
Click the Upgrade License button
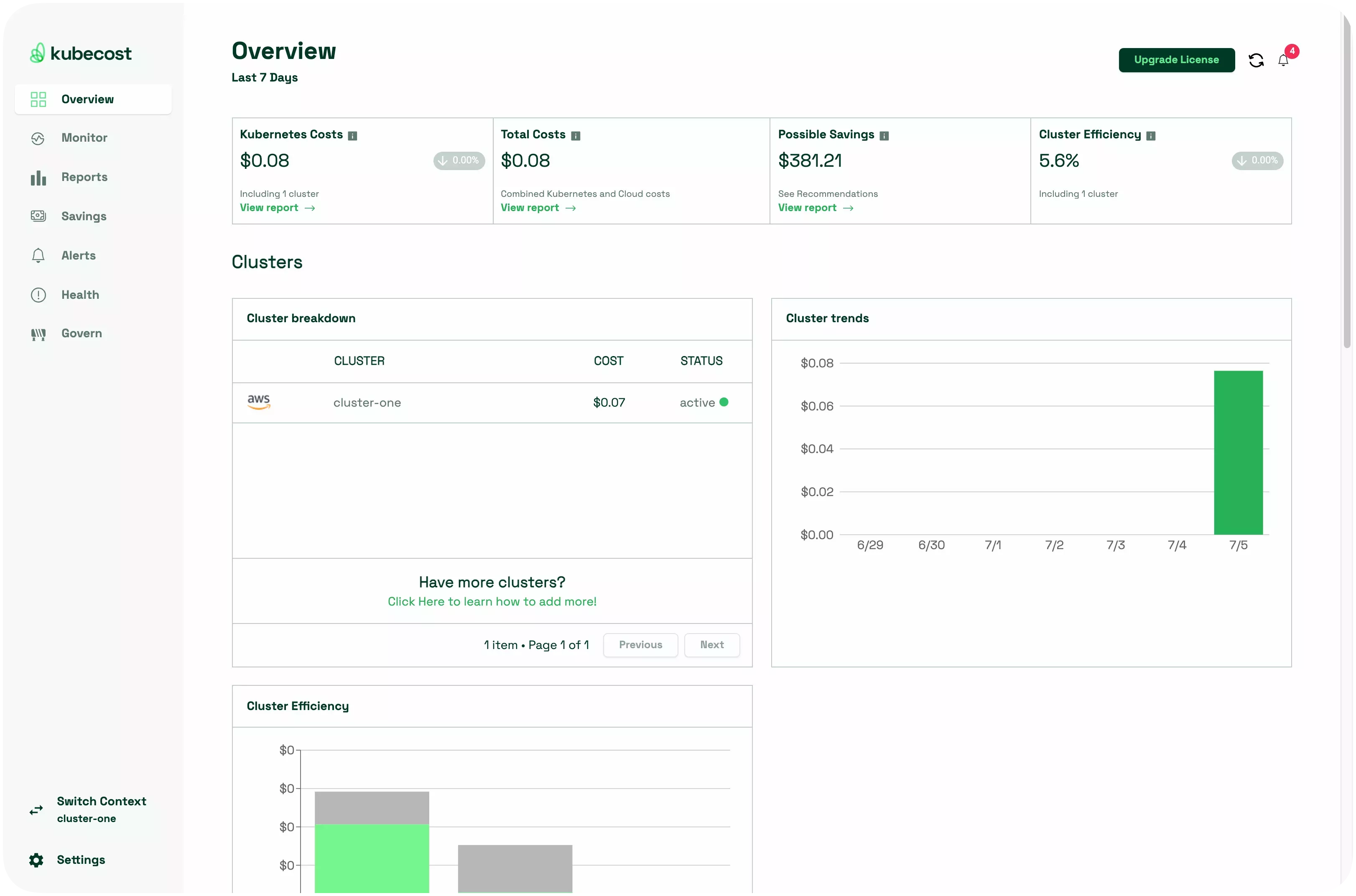(1177, 60)
